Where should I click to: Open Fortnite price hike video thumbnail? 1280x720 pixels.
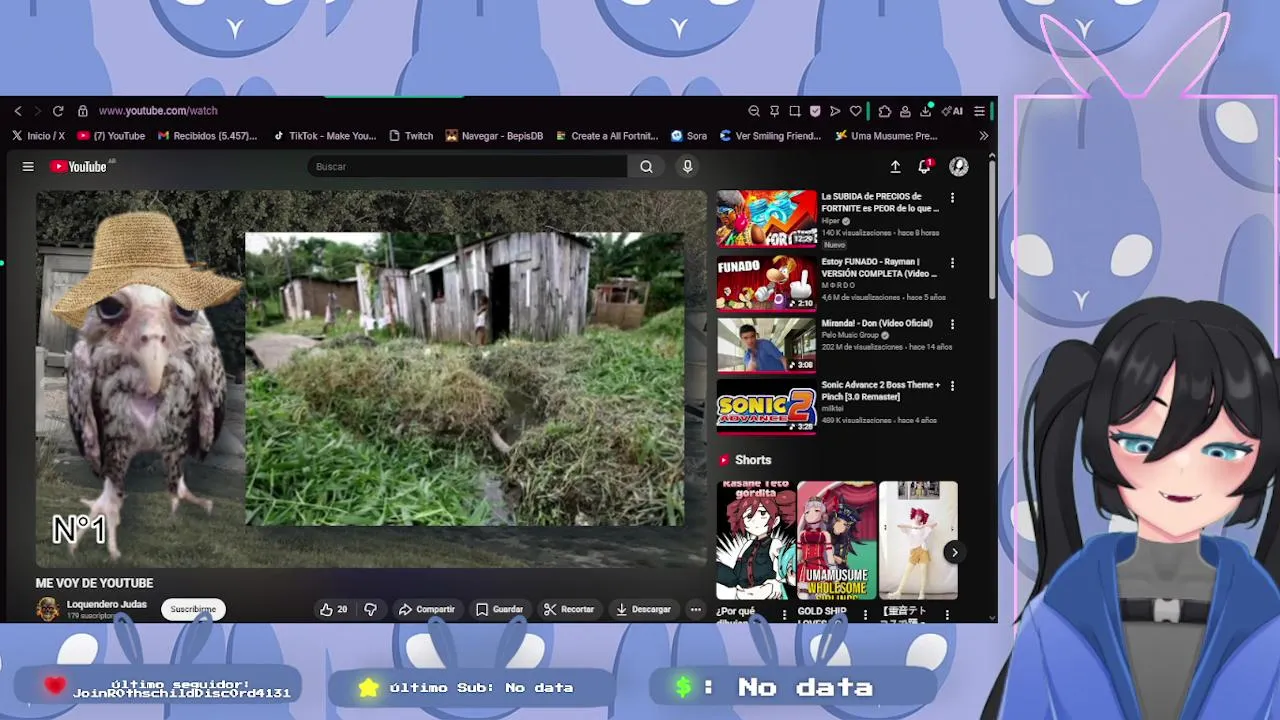(x=766, y=219)
